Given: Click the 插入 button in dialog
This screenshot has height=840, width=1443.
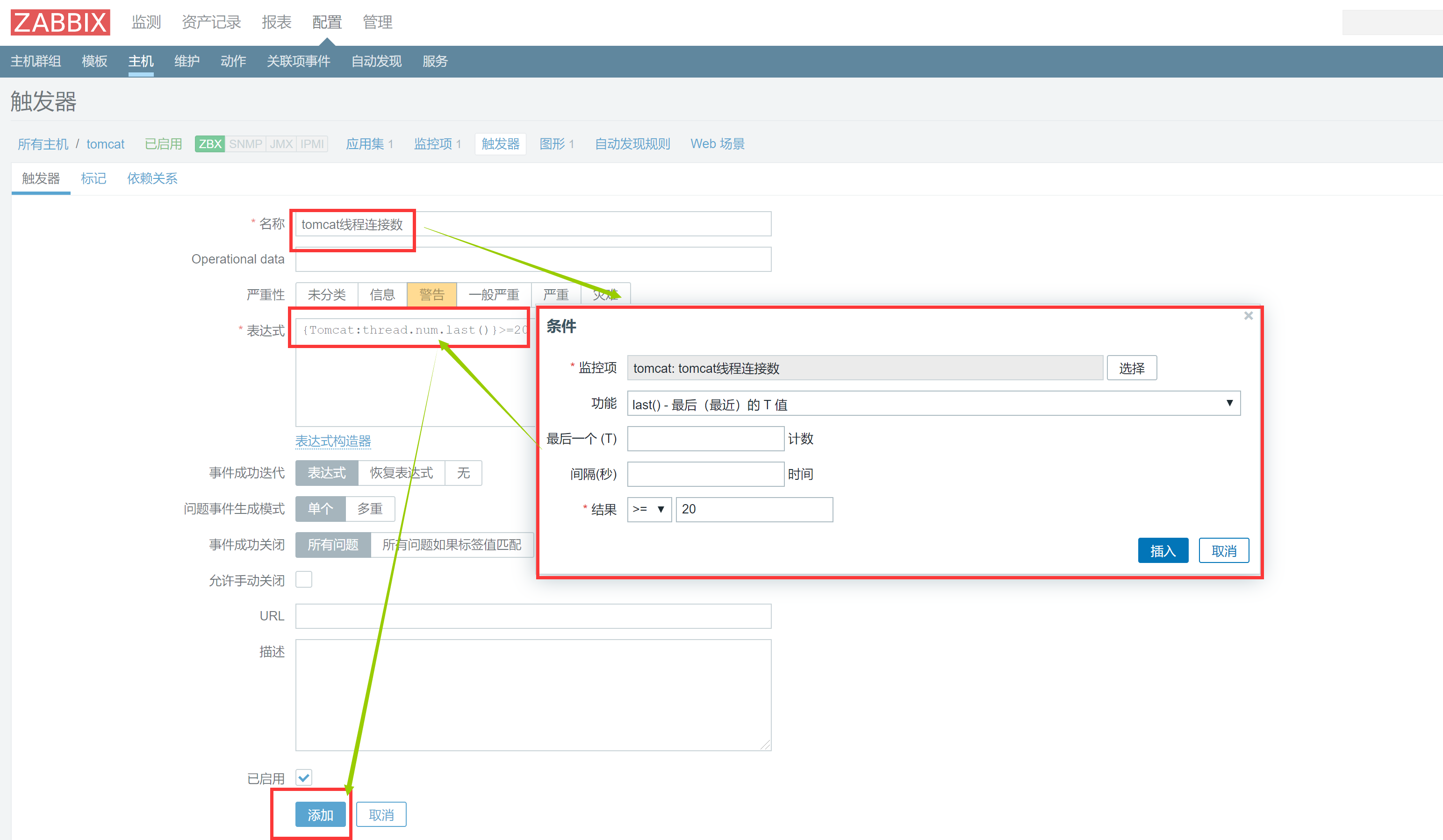Looking at the screenshot, I should (x=1163, y=550).
